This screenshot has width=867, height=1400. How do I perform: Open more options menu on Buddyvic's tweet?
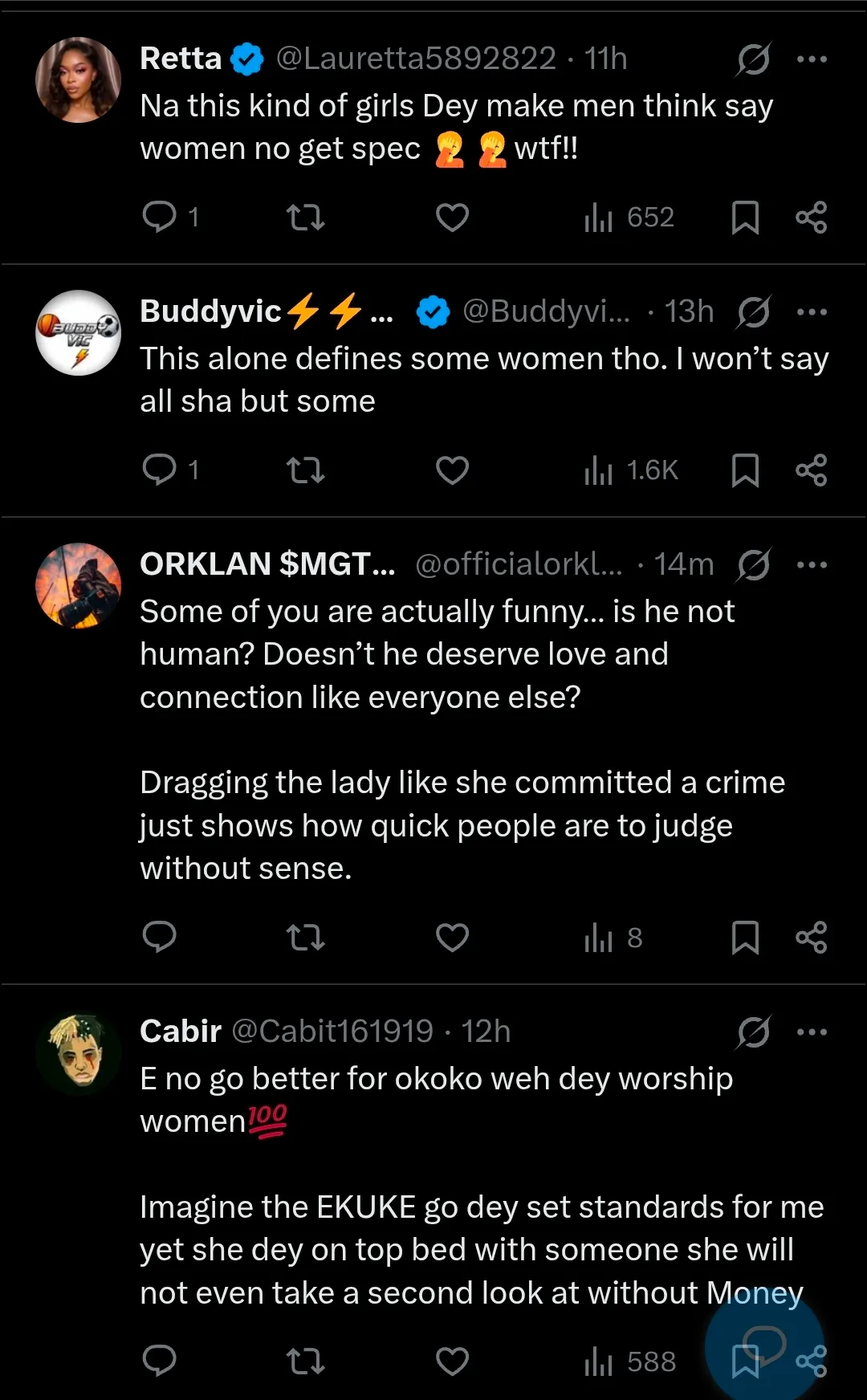(812, 312)
